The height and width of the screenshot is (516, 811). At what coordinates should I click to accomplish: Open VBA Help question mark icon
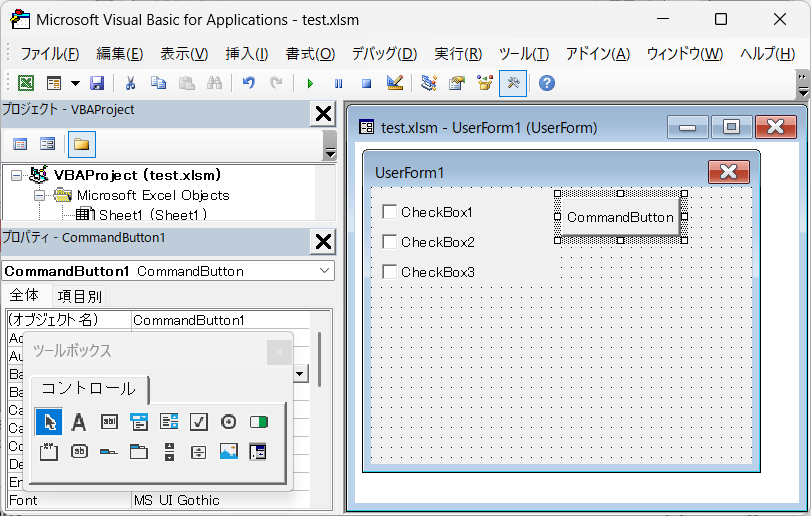(x=547, y=83)
